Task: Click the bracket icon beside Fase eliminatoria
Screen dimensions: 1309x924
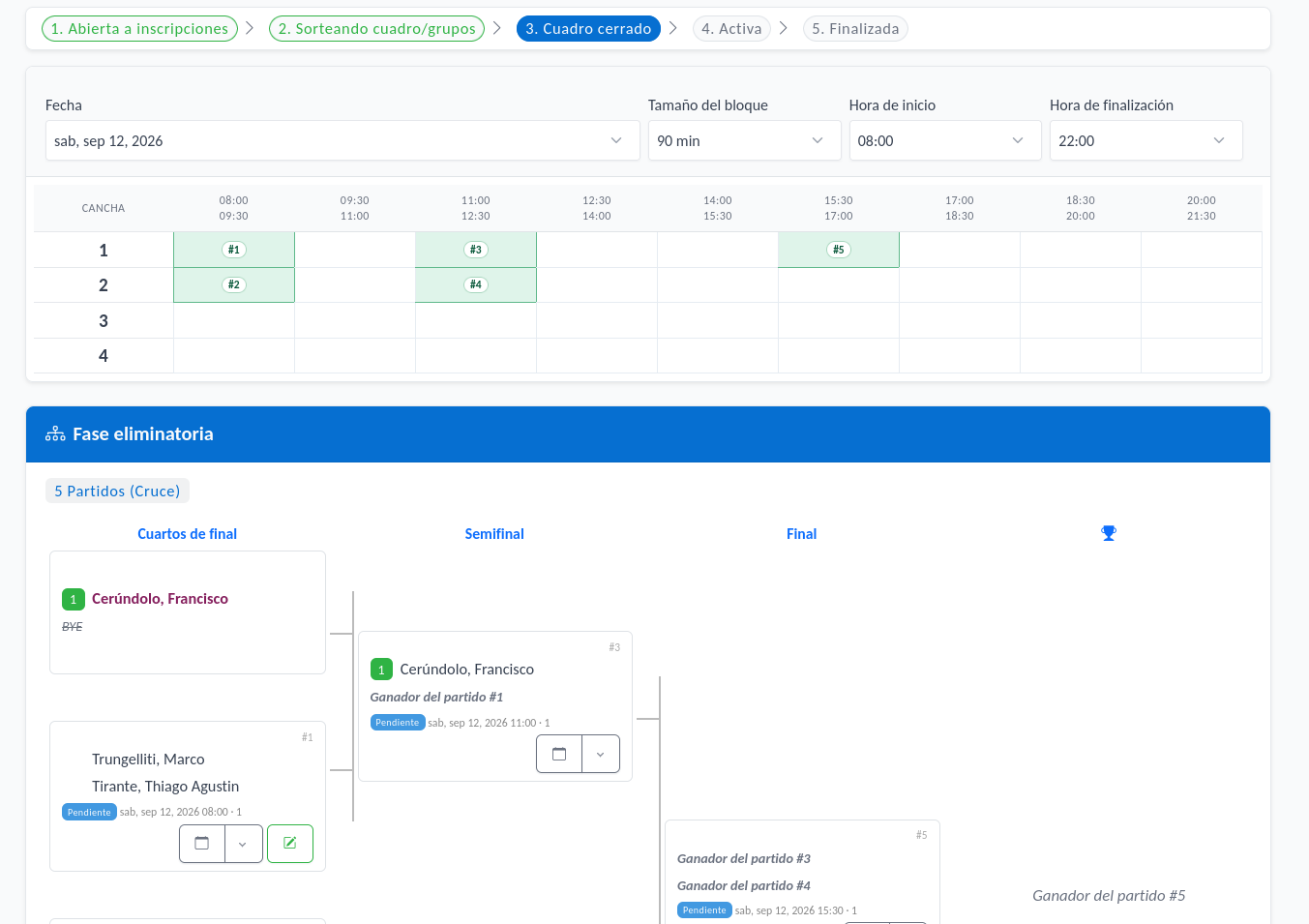Action: point(55,434)
